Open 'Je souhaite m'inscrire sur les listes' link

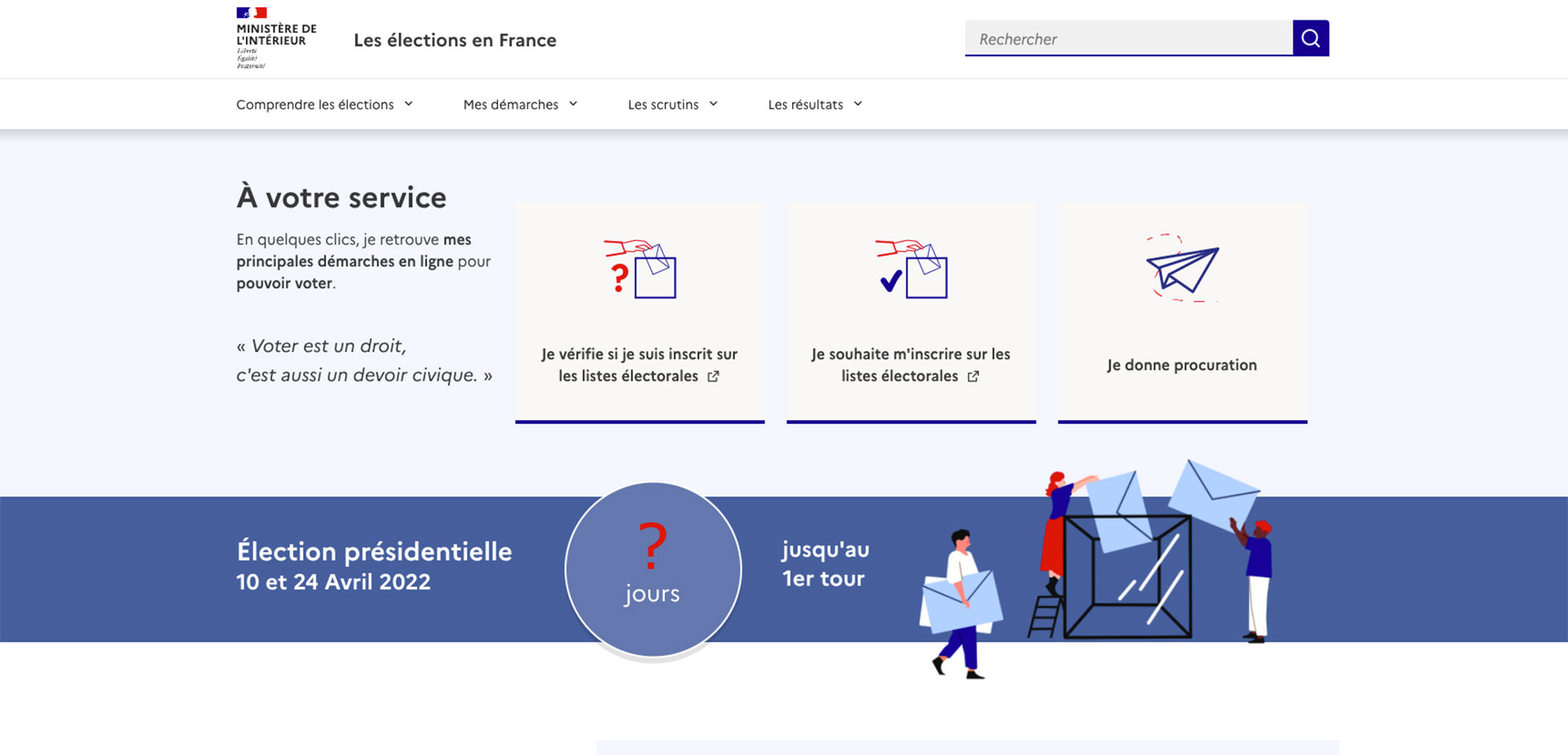(x=910, y=365)
